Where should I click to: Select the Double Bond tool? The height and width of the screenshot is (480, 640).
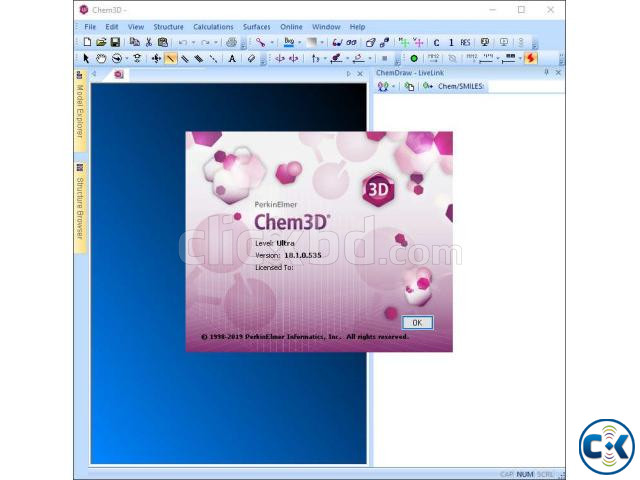[185, 58]
